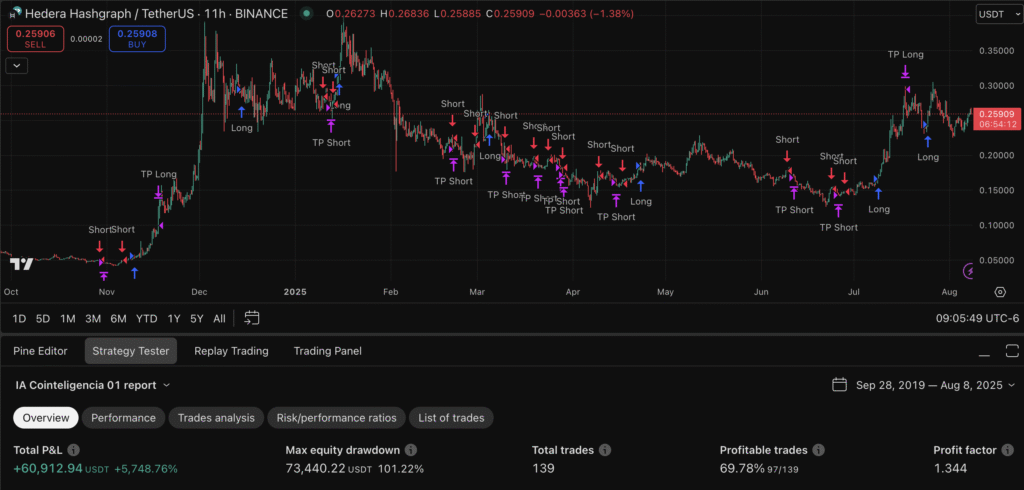Select the Trades analysis report tab
Image resolution: width=1024 pixels, height=490 pixels.
coord(216,417)
